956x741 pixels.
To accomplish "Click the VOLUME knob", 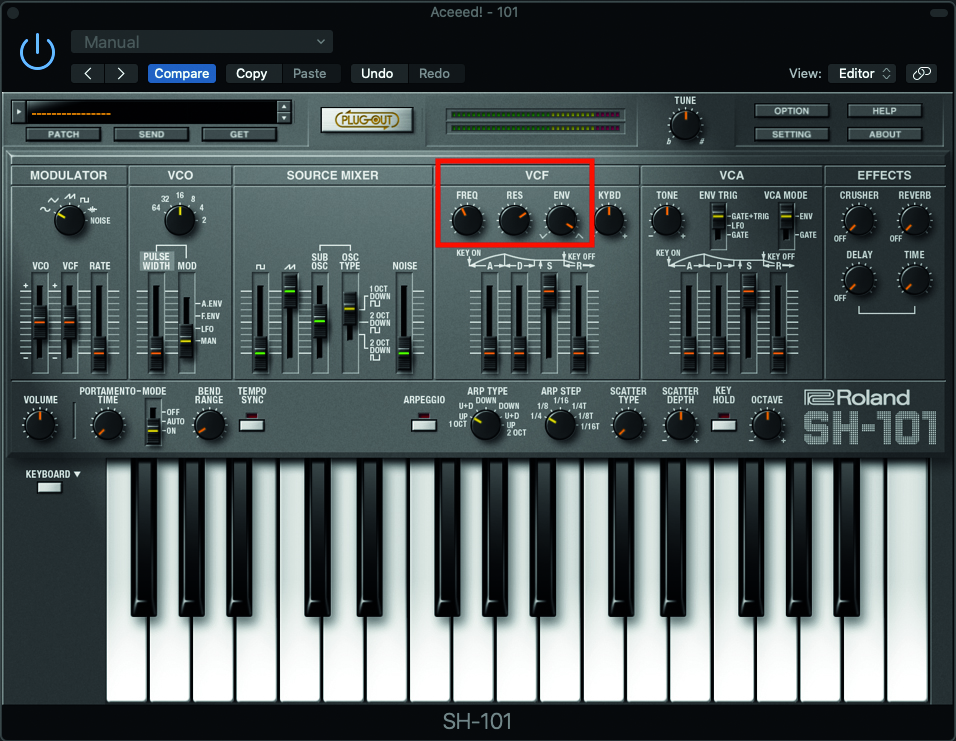I will [40, 424].
